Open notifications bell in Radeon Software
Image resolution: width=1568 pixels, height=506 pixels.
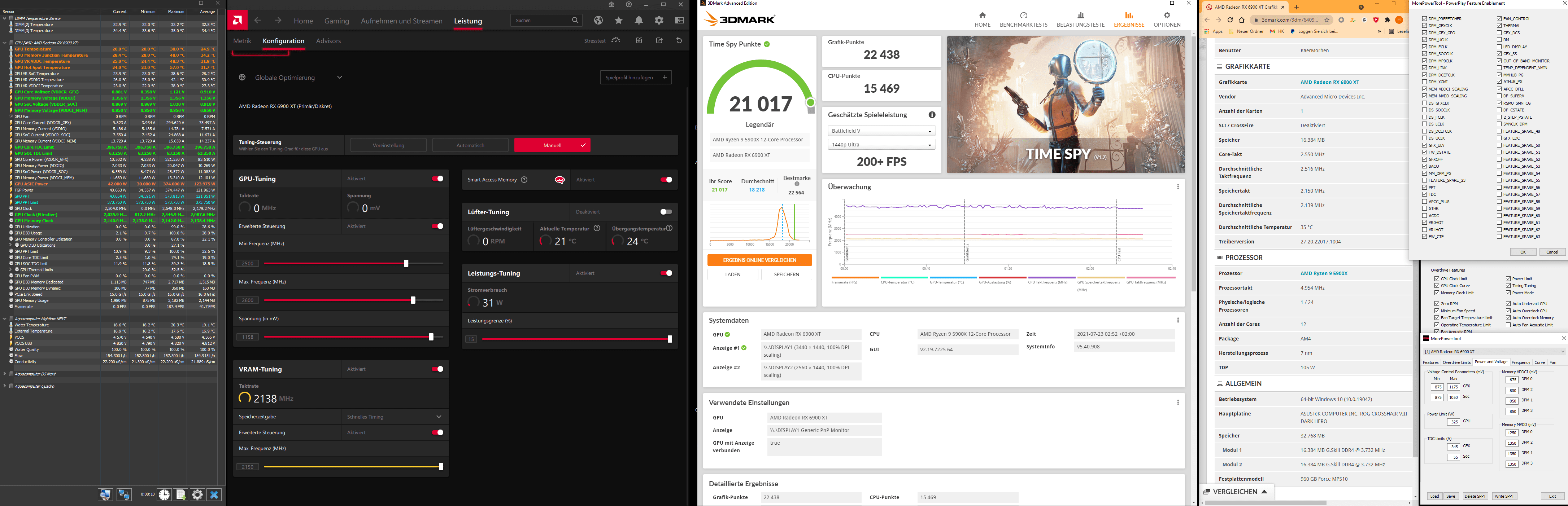click(x=639, y=21)
